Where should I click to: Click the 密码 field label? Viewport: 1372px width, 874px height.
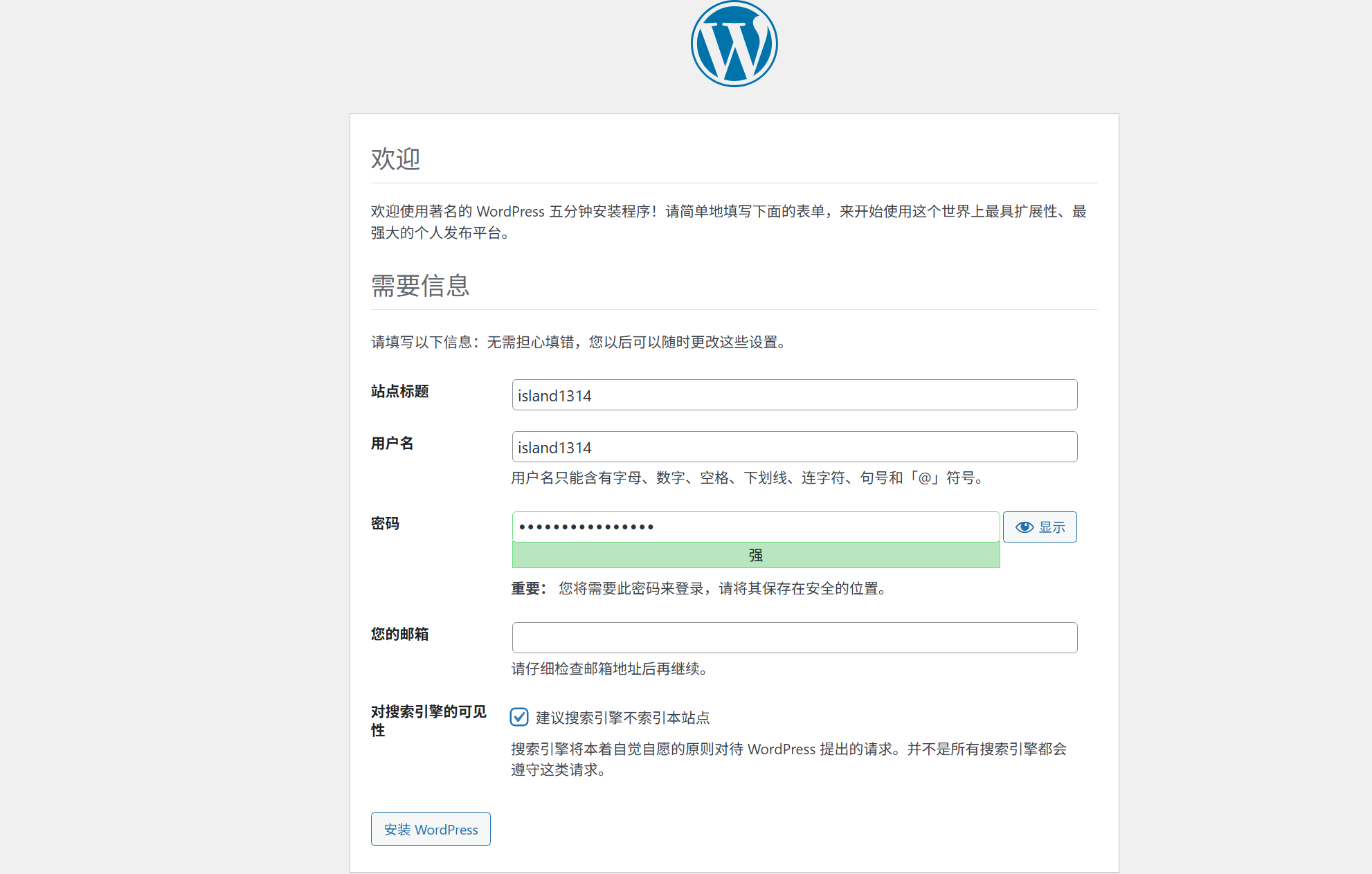coord(385,524)
